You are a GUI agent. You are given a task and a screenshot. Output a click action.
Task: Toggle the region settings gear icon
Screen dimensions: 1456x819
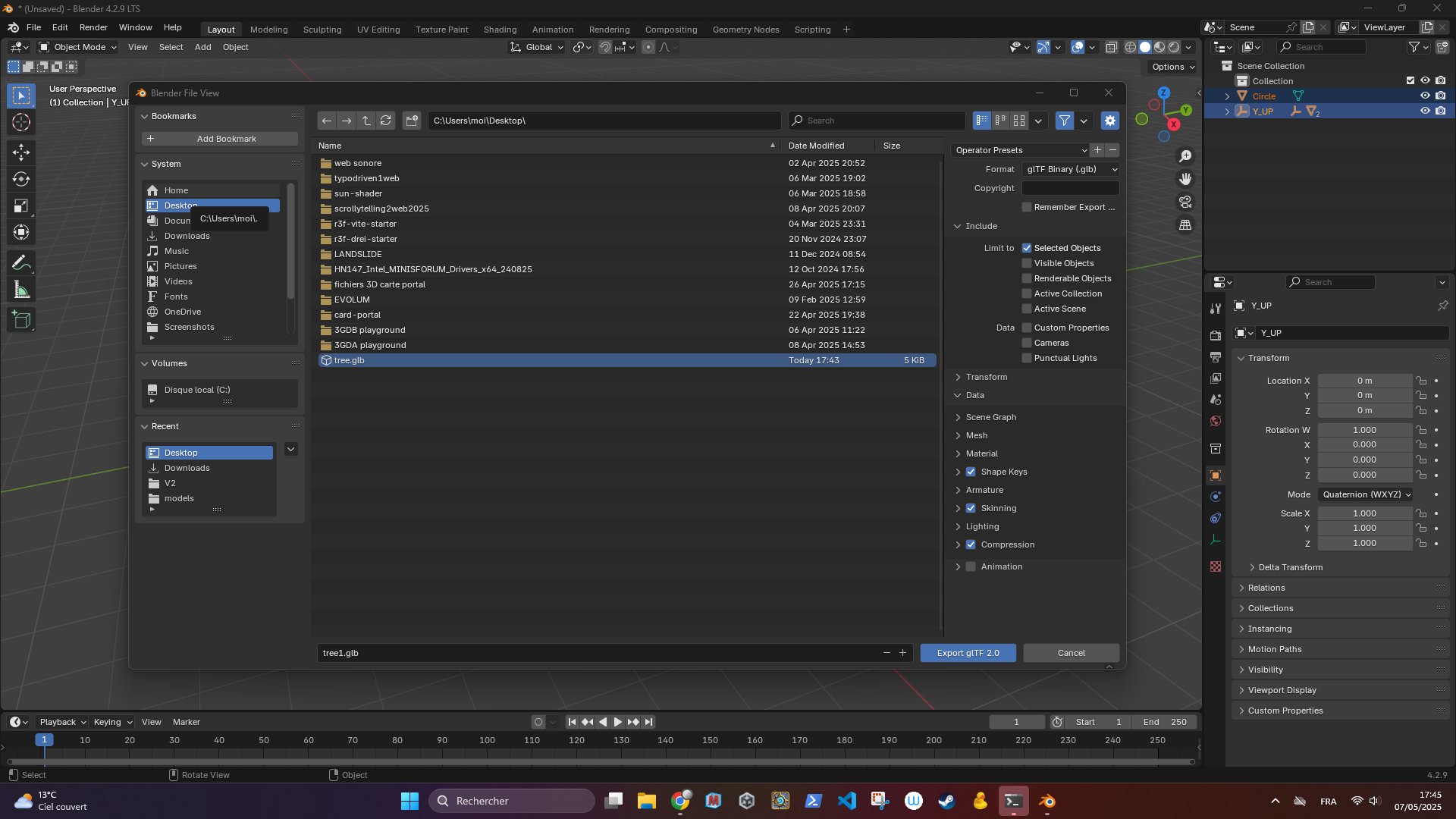click(1110, 121)
